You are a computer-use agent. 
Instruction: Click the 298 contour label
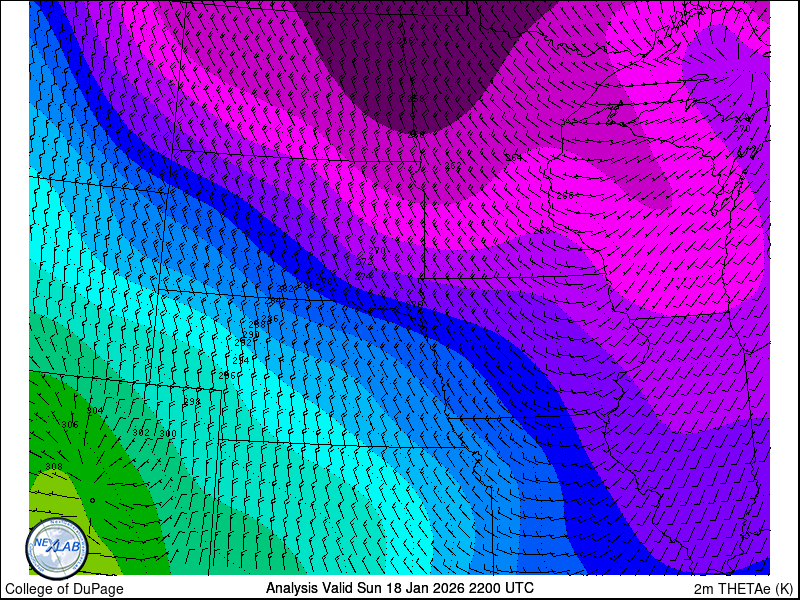pos(192,402)
